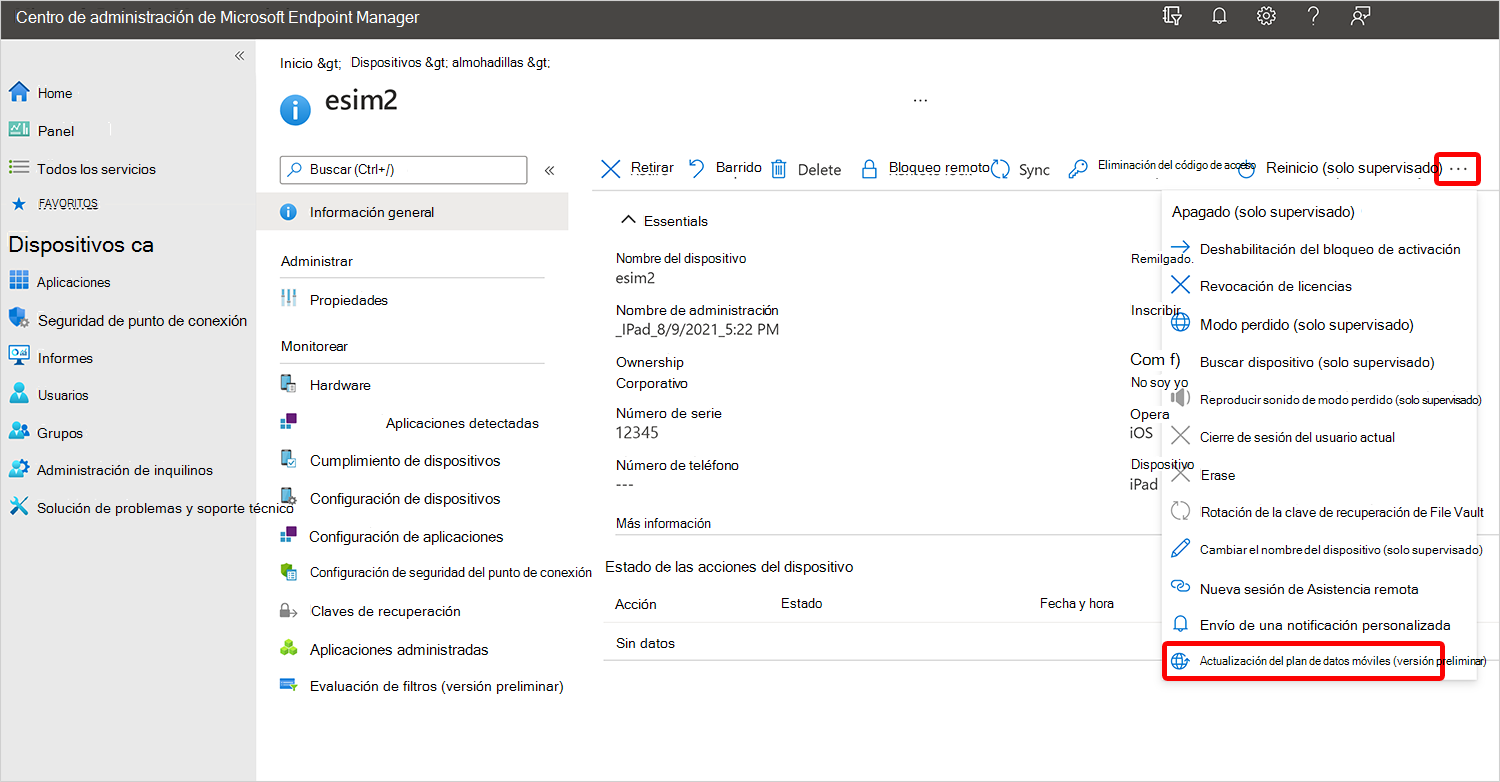Click the Retirar toolbar action

pyautogui.click(x=637, y=169)
